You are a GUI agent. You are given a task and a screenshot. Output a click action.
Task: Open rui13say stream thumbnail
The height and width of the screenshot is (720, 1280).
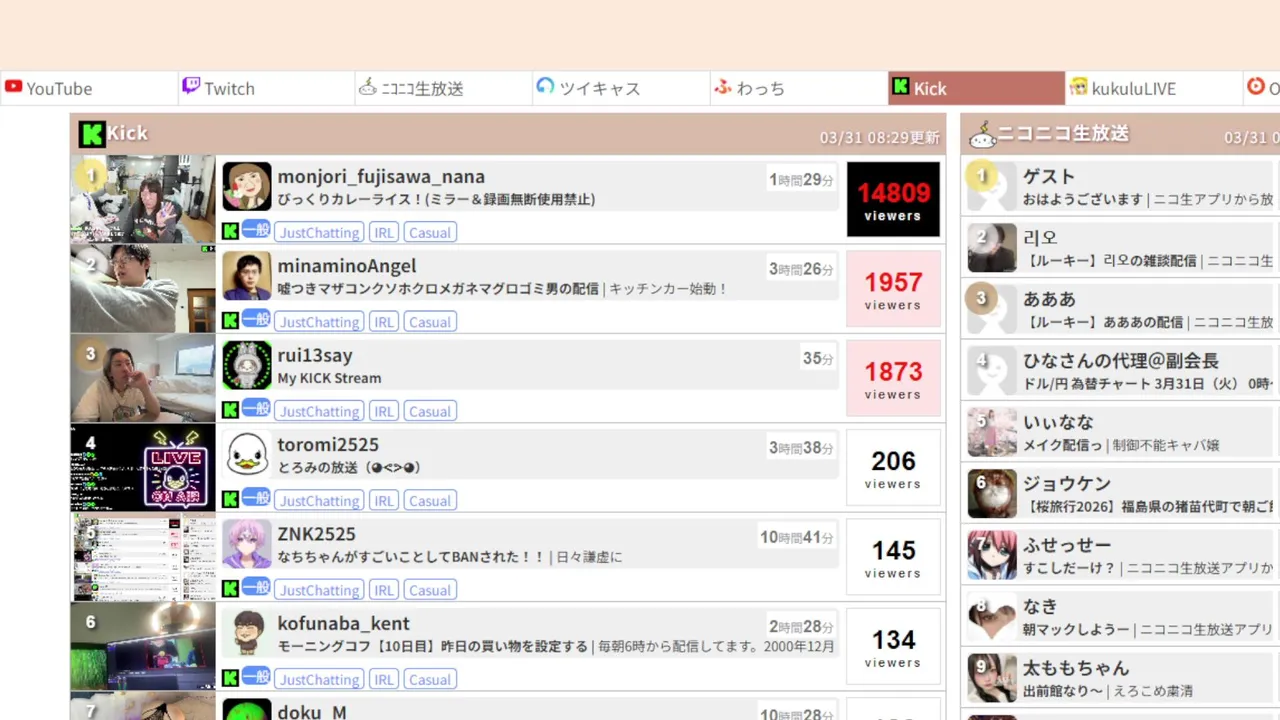[x=143, y=378]
